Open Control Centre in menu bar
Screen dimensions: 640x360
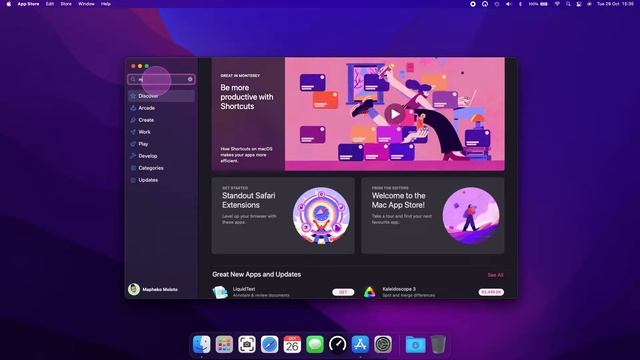[x=579, y=4]
